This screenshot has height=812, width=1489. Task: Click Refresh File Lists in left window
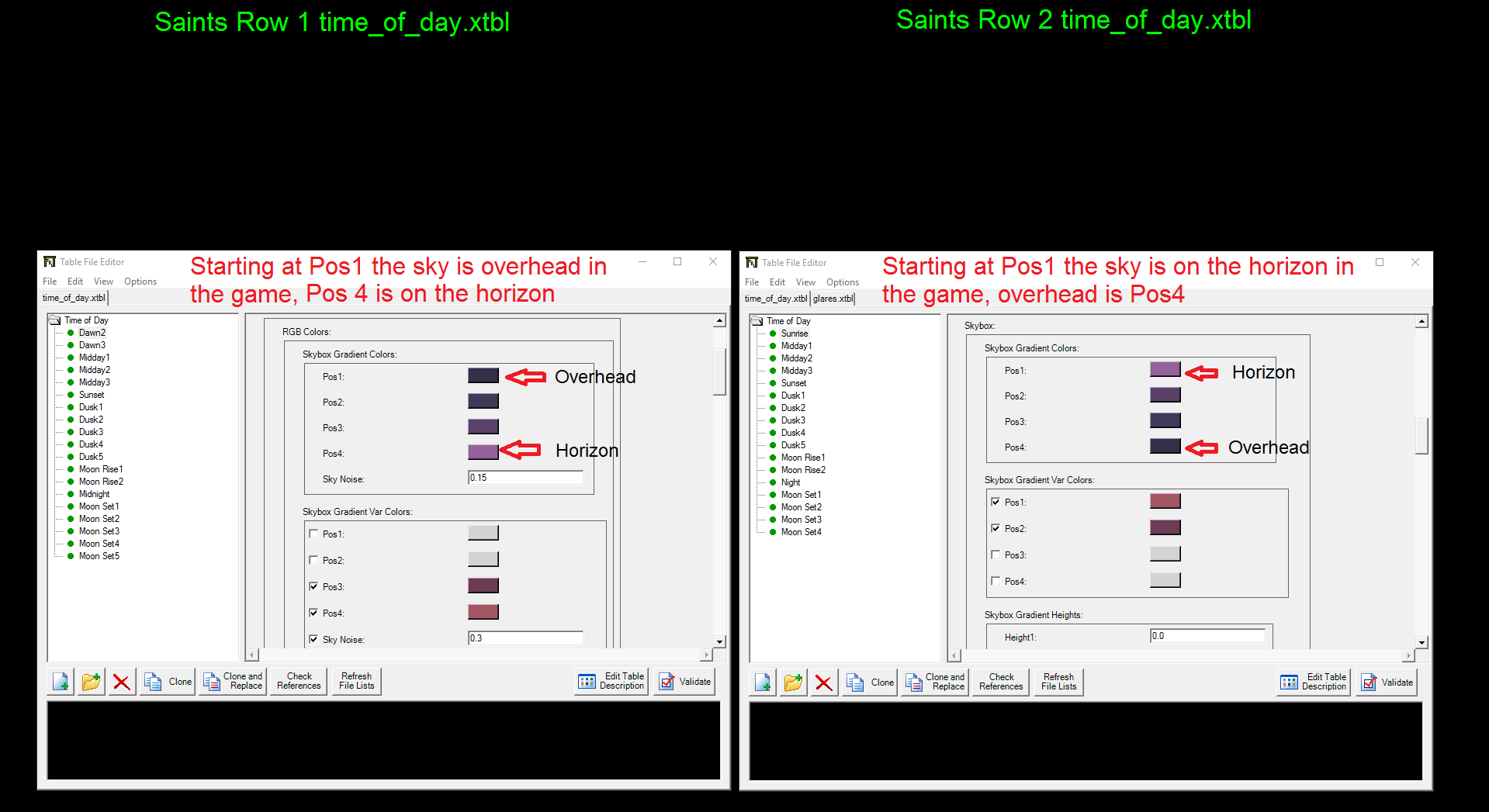coord(357,682)
